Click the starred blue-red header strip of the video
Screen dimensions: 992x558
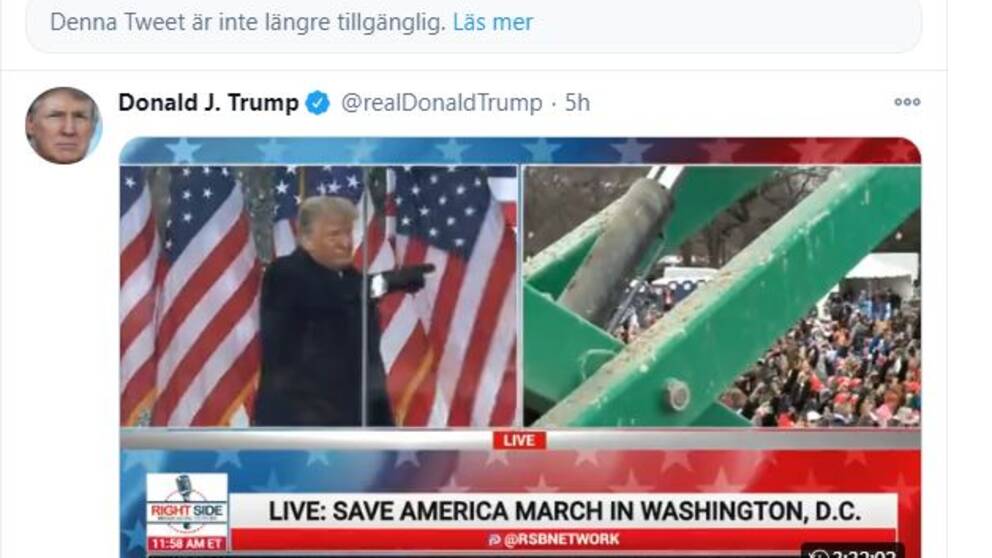[x=520, y=151]
